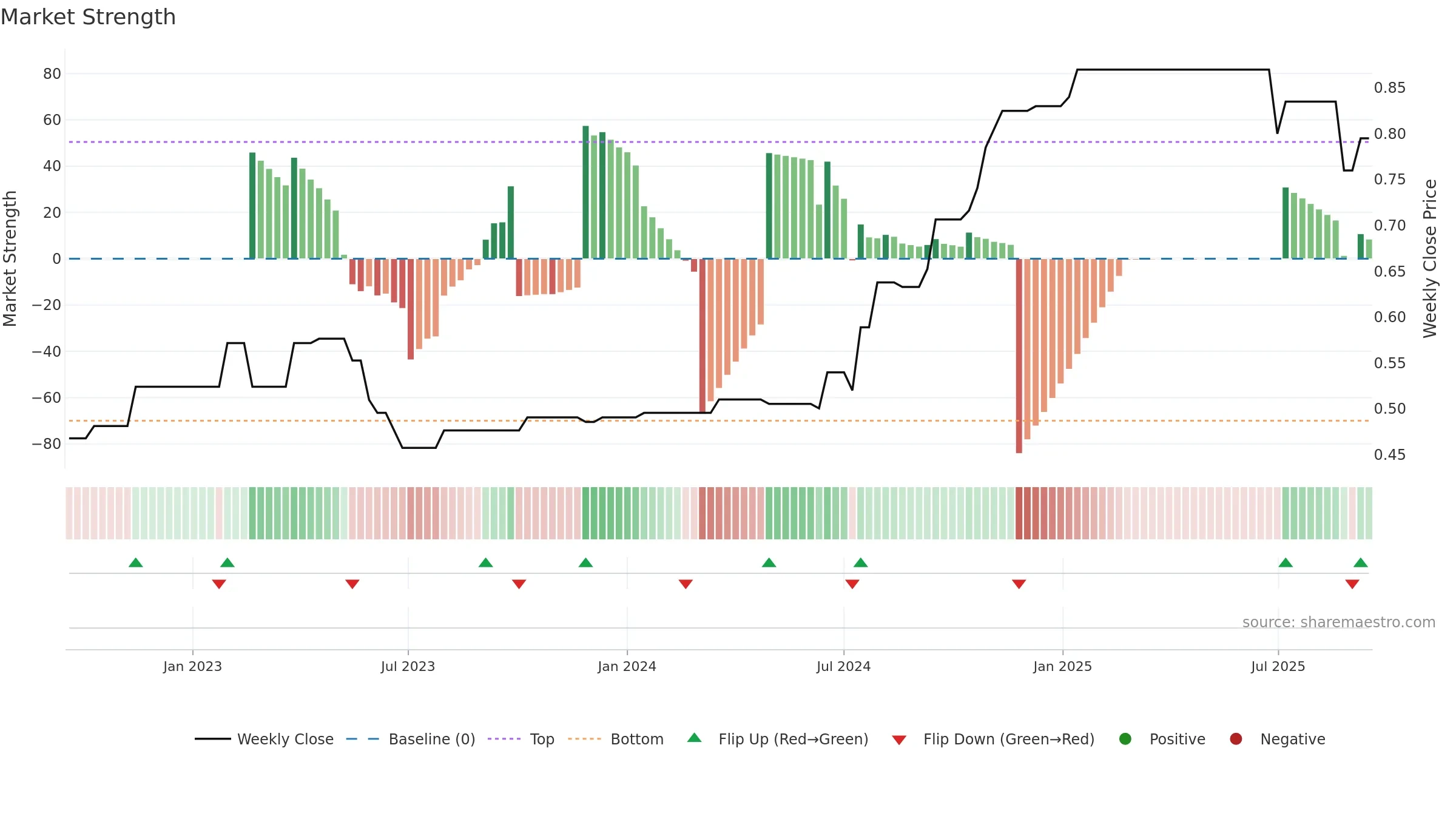Toggle the Flip Down (Green→Red) legend label
This screenshot has width=1456, height=819.
point(1009,739)
